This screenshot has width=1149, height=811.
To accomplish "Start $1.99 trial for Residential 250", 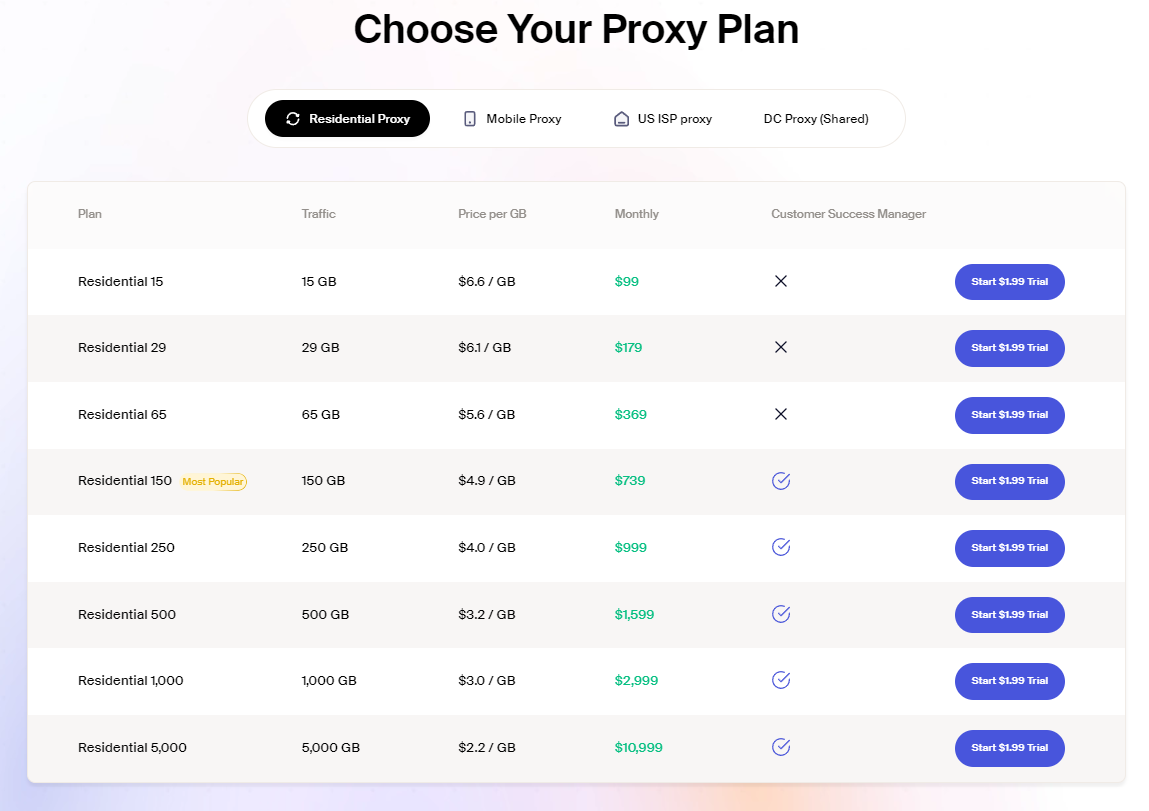I will (x=1009, y=548).
